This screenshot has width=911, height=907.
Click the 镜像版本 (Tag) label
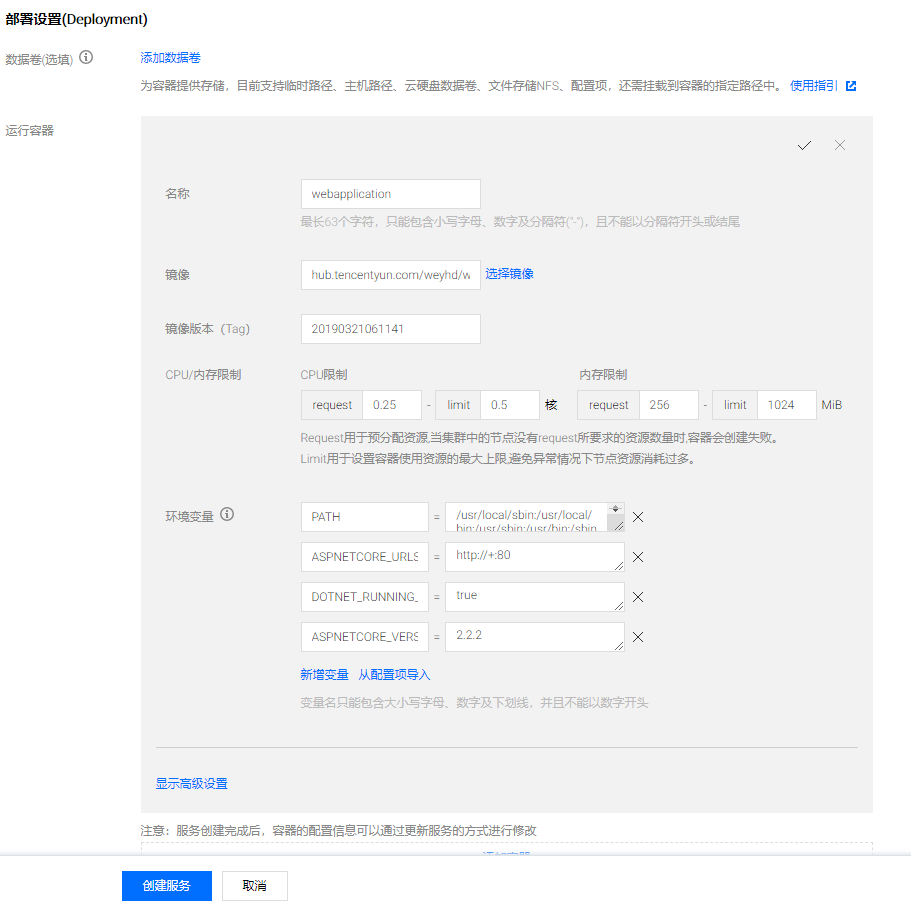point(207,329)
